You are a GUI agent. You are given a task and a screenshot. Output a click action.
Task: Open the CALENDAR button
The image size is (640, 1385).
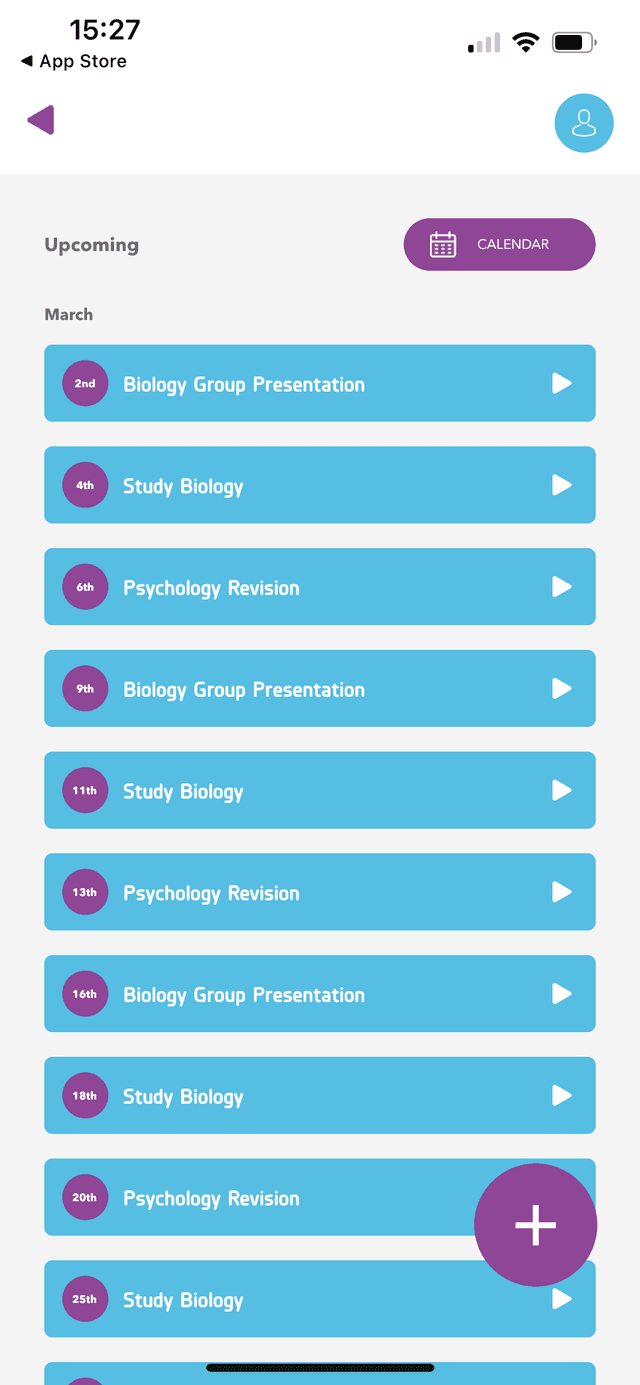pos(499,244)
